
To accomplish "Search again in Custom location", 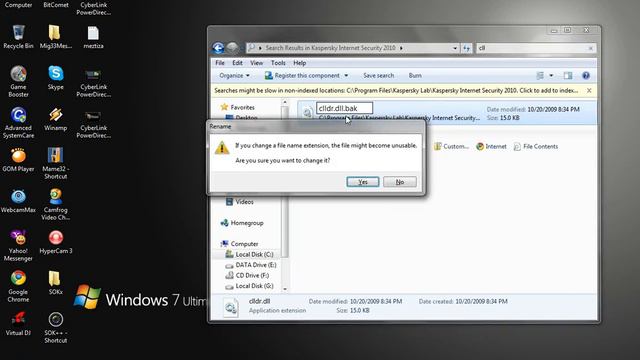I will click(451, 146).
